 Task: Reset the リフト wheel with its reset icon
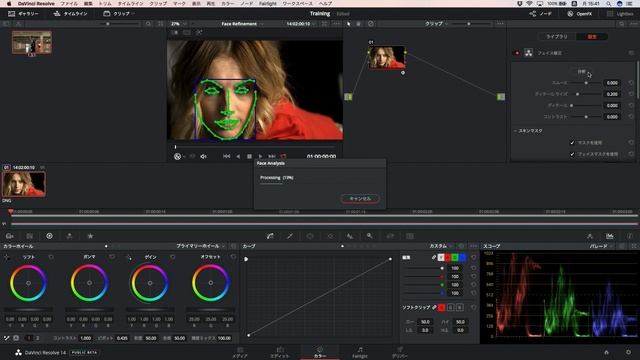[51, 257]
